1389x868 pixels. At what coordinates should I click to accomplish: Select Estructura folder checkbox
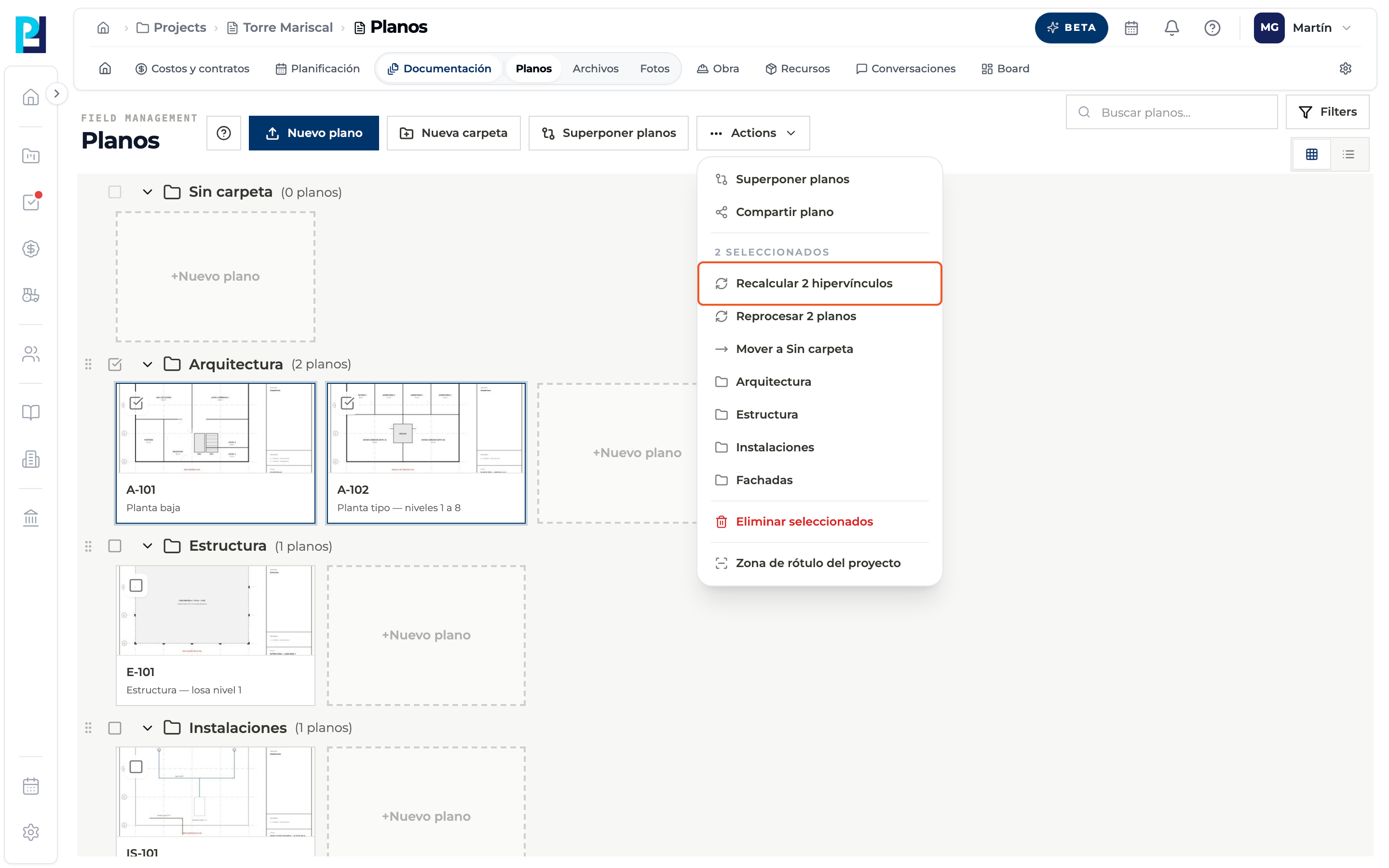(x=115, y=546)
